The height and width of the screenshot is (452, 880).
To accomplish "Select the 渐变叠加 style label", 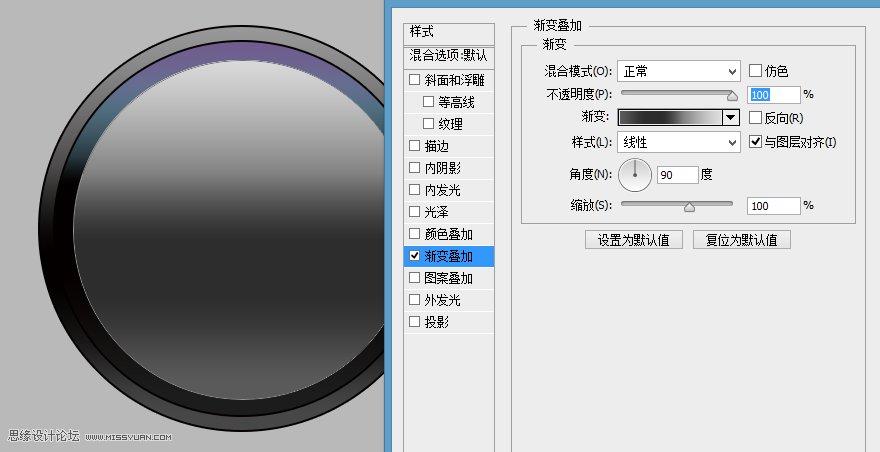I will pos(448,256).
